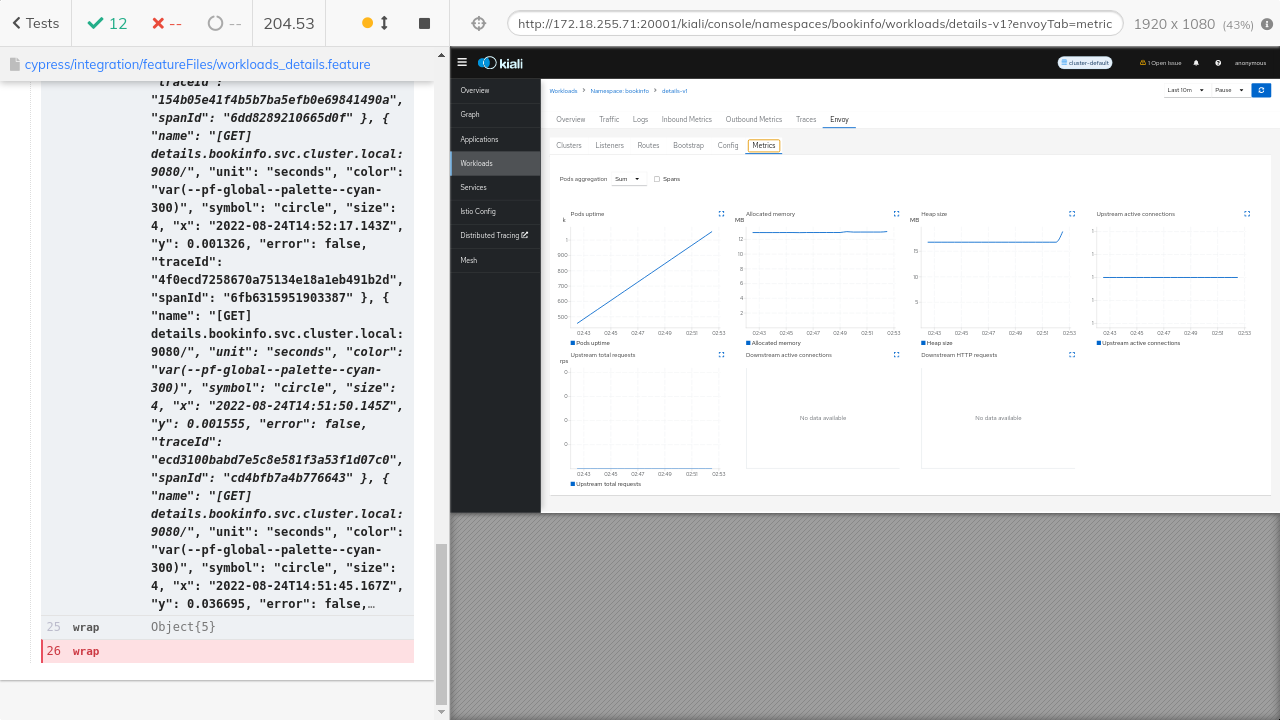Switch to the Traffic tab
Image resolution: width=1280 pixels, height=720 pixels.
click(x=609, y=119)
